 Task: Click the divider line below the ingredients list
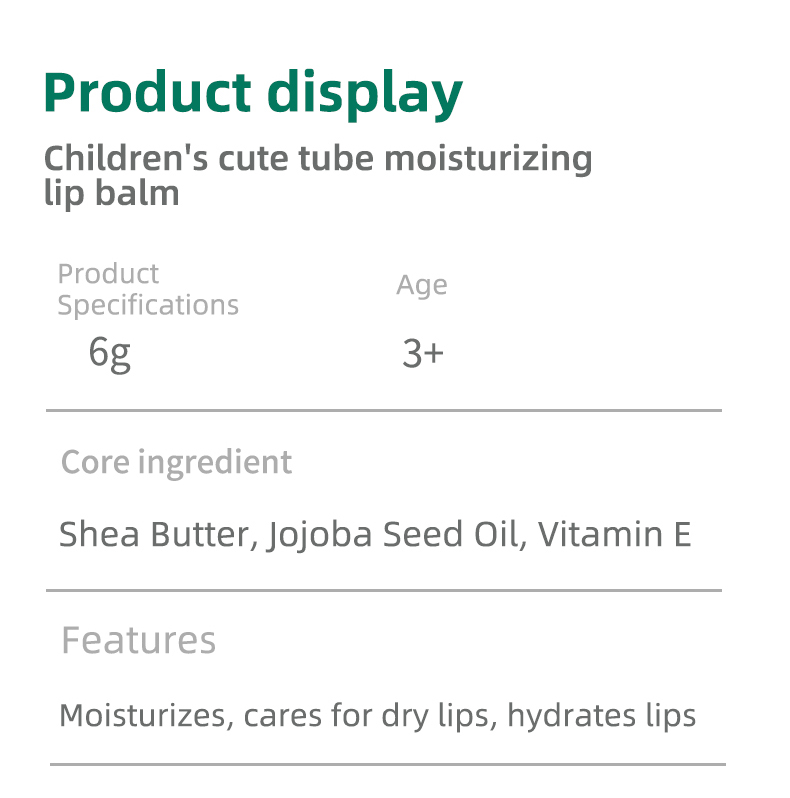(383, 590)
